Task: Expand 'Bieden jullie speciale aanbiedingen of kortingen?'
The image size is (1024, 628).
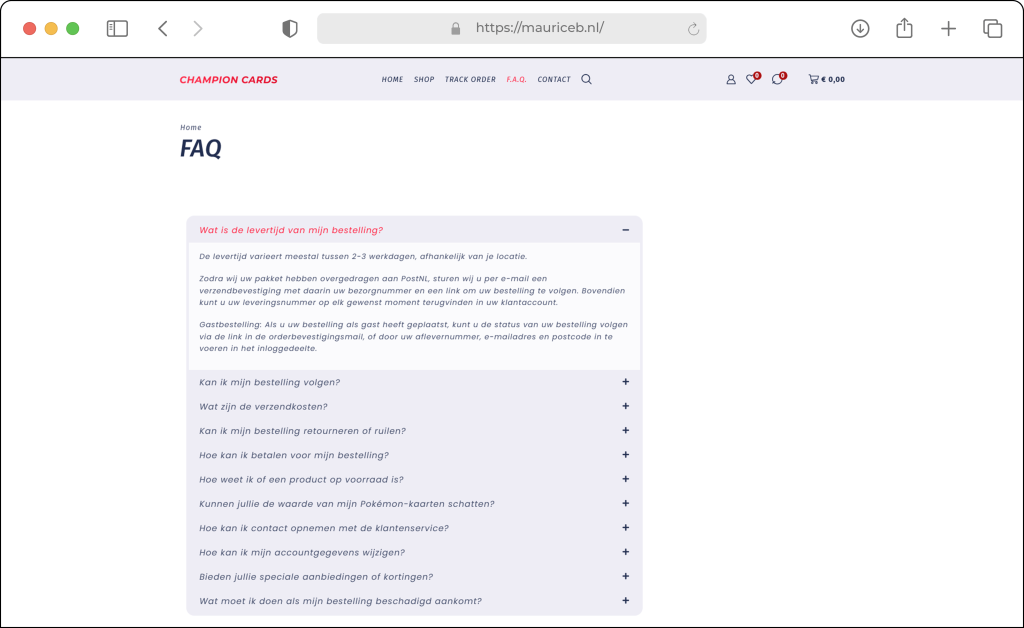Action: tap(415, 576)
